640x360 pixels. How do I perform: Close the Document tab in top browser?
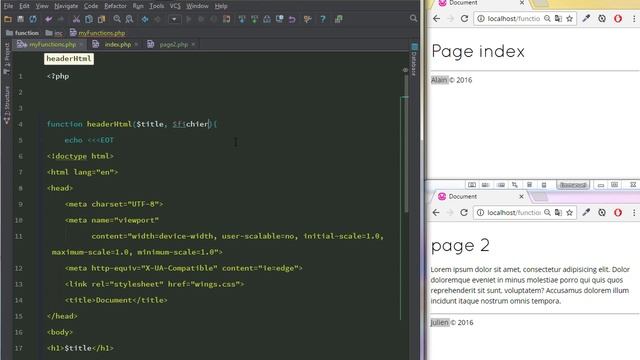[x=522, y=3]
